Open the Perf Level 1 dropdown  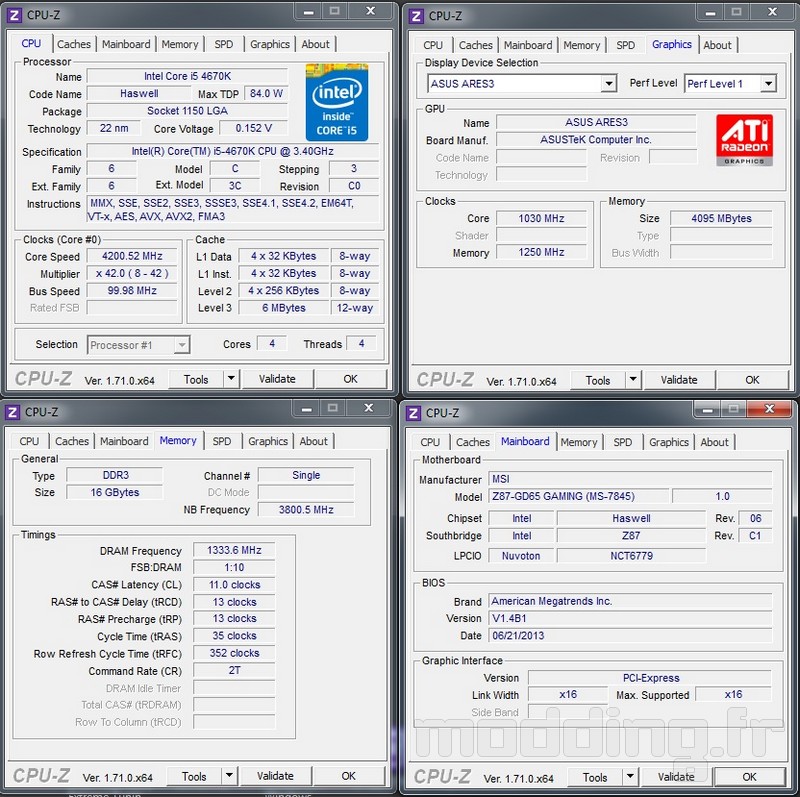[768, 83]
